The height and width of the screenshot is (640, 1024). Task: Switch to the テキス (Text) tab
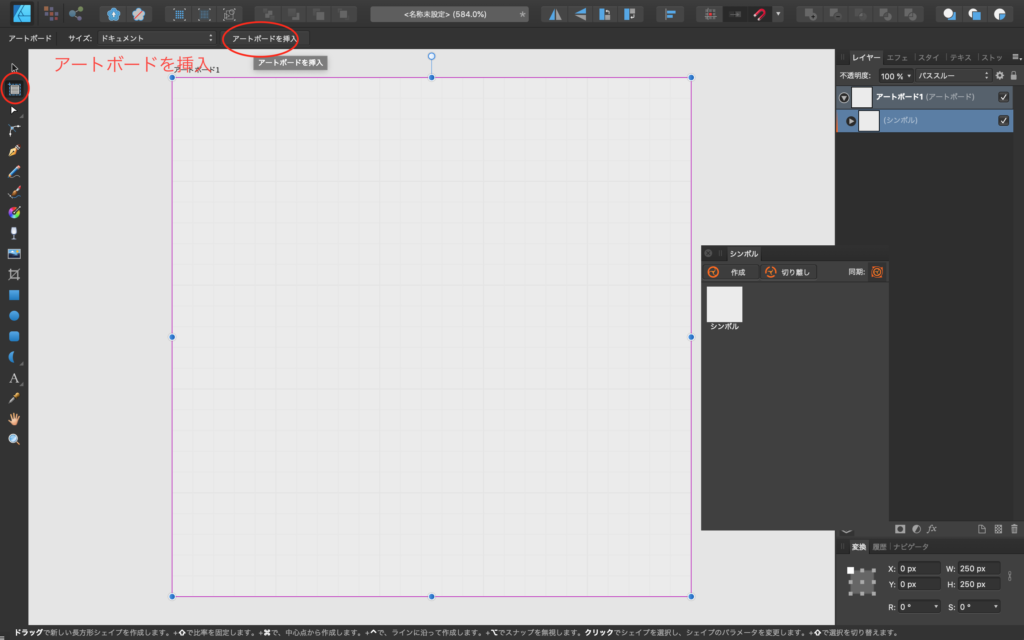(x=961, y=57)
